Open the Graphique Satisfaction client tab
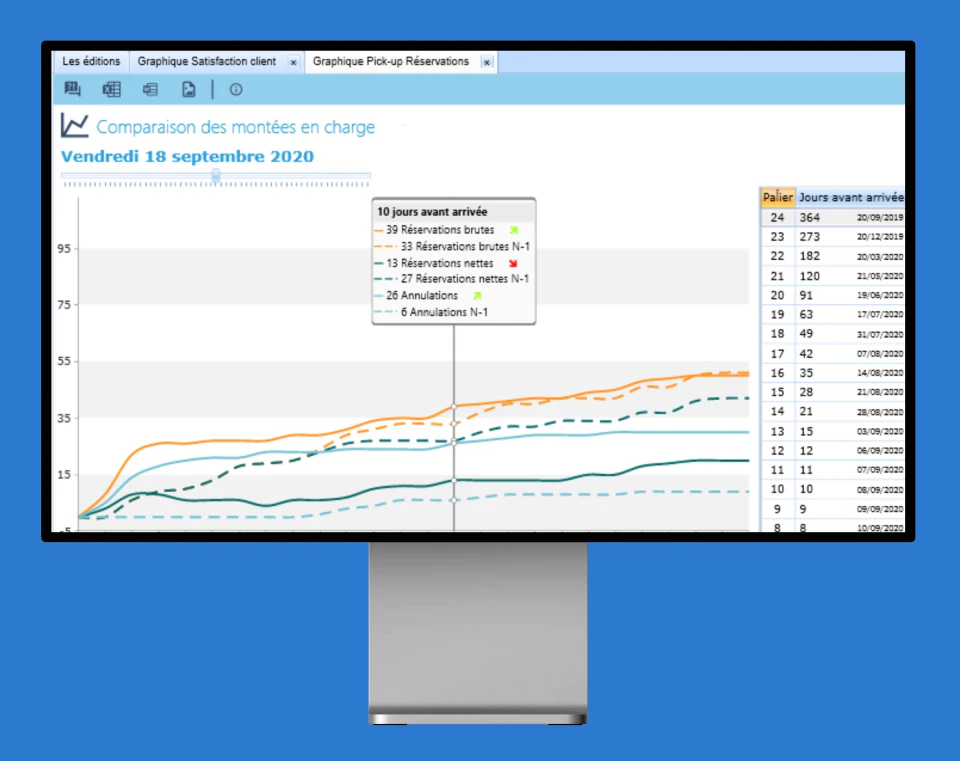The height and width of the screenshot is (761, 960). (207, 62)
